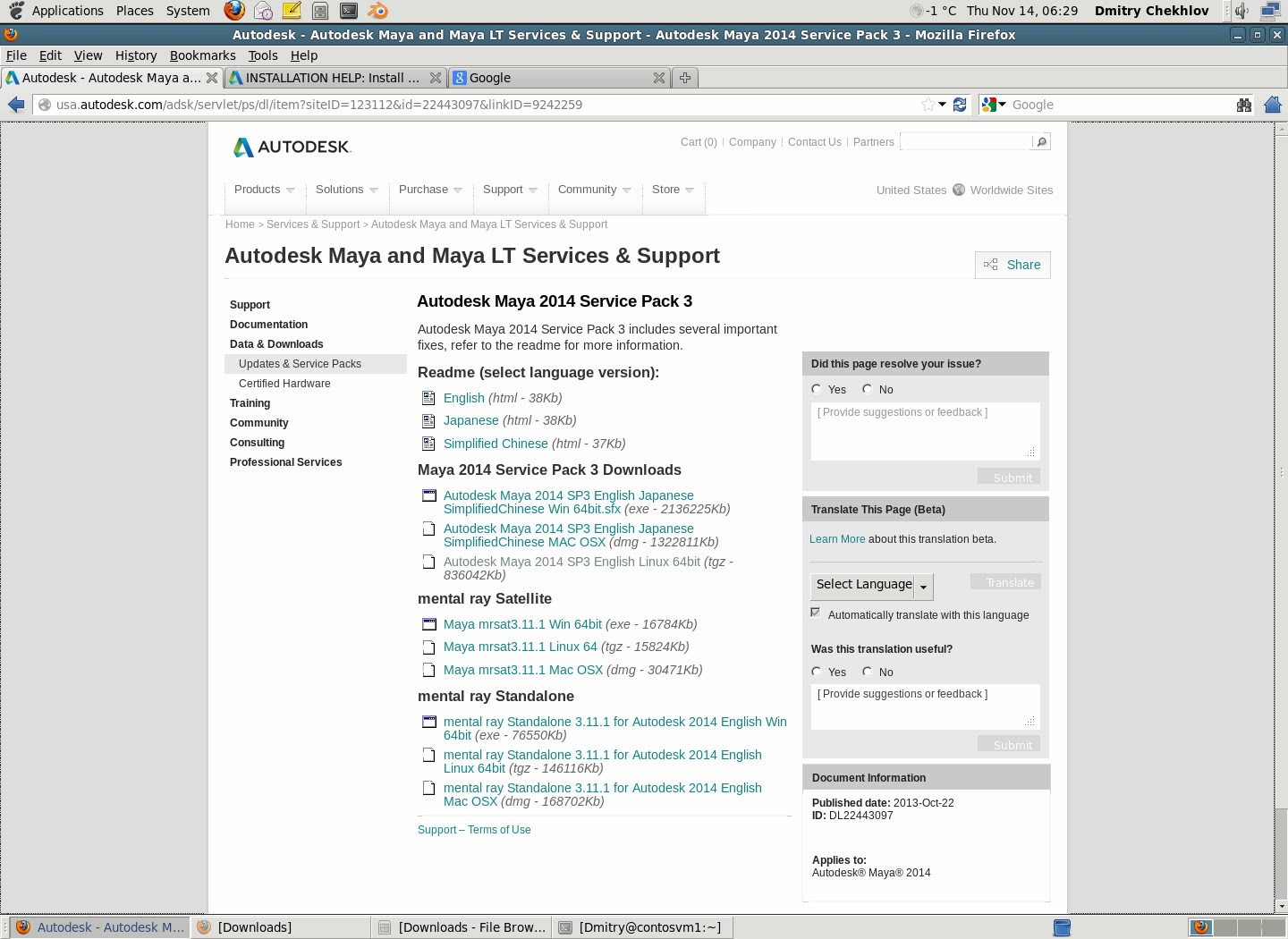This screenshot has height=939, width=1288.
Task: Open the Certified Hardware sidebar link
Action: pyautogui.click(x=284, y=384)
